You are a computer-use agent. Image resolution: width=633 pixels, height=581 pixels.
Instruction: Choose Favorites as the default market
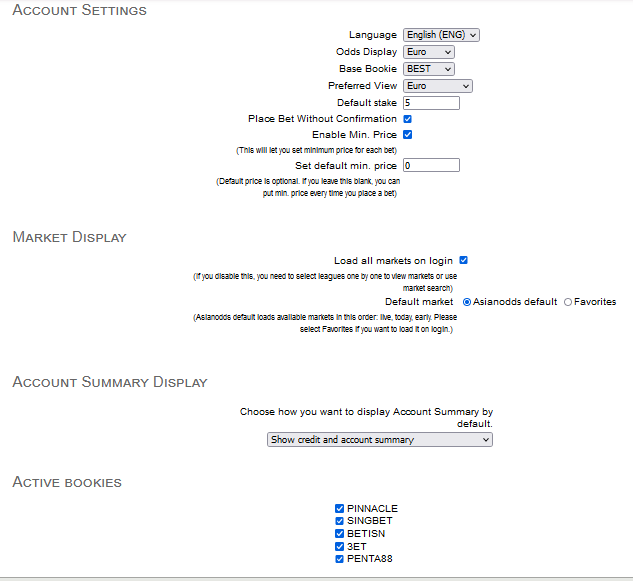[568, 302]
